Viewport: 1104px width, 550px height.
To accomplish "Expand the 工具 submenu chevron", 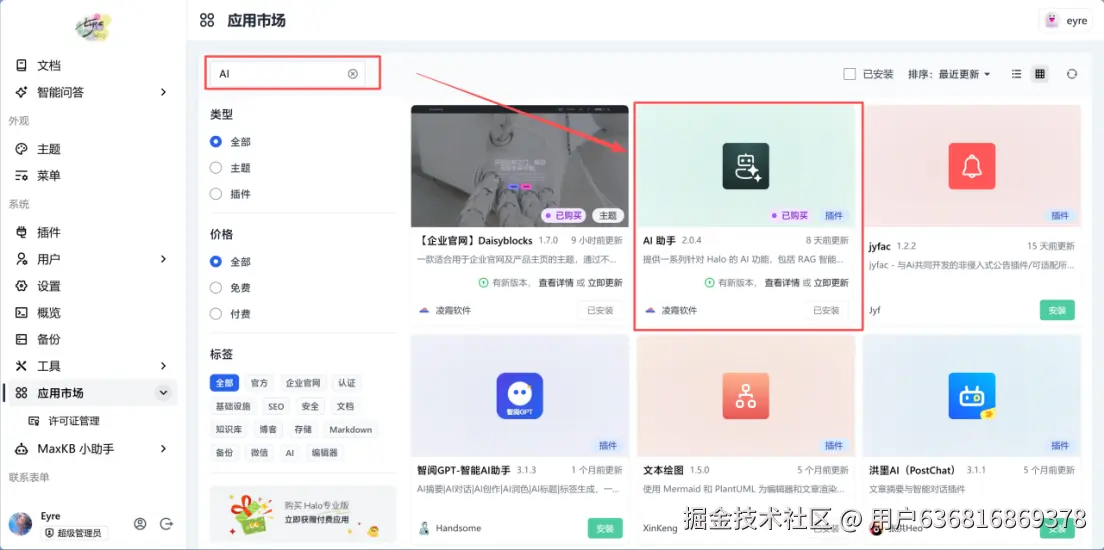I will (163, 366).
